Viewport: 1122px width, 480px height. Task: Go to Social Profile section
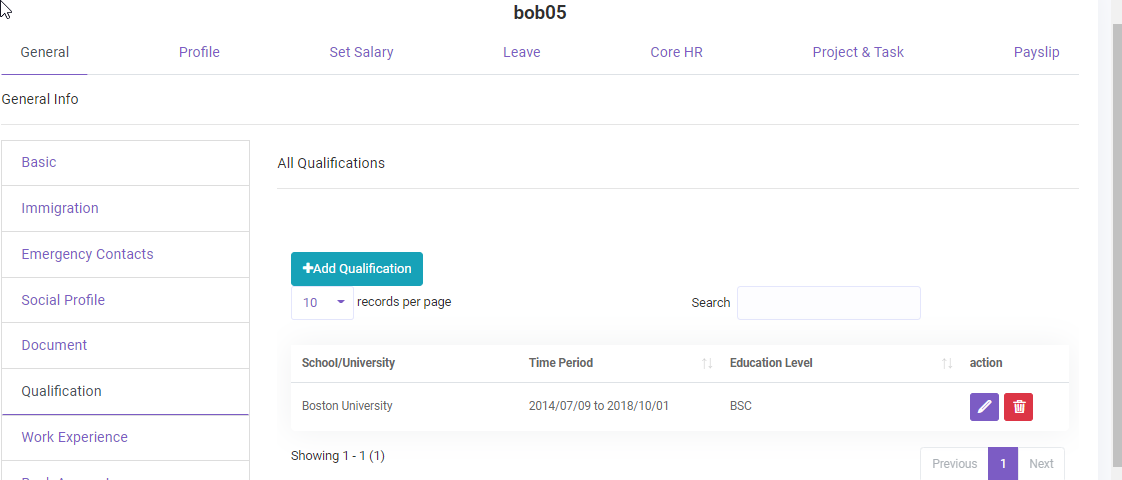(63, 300)
